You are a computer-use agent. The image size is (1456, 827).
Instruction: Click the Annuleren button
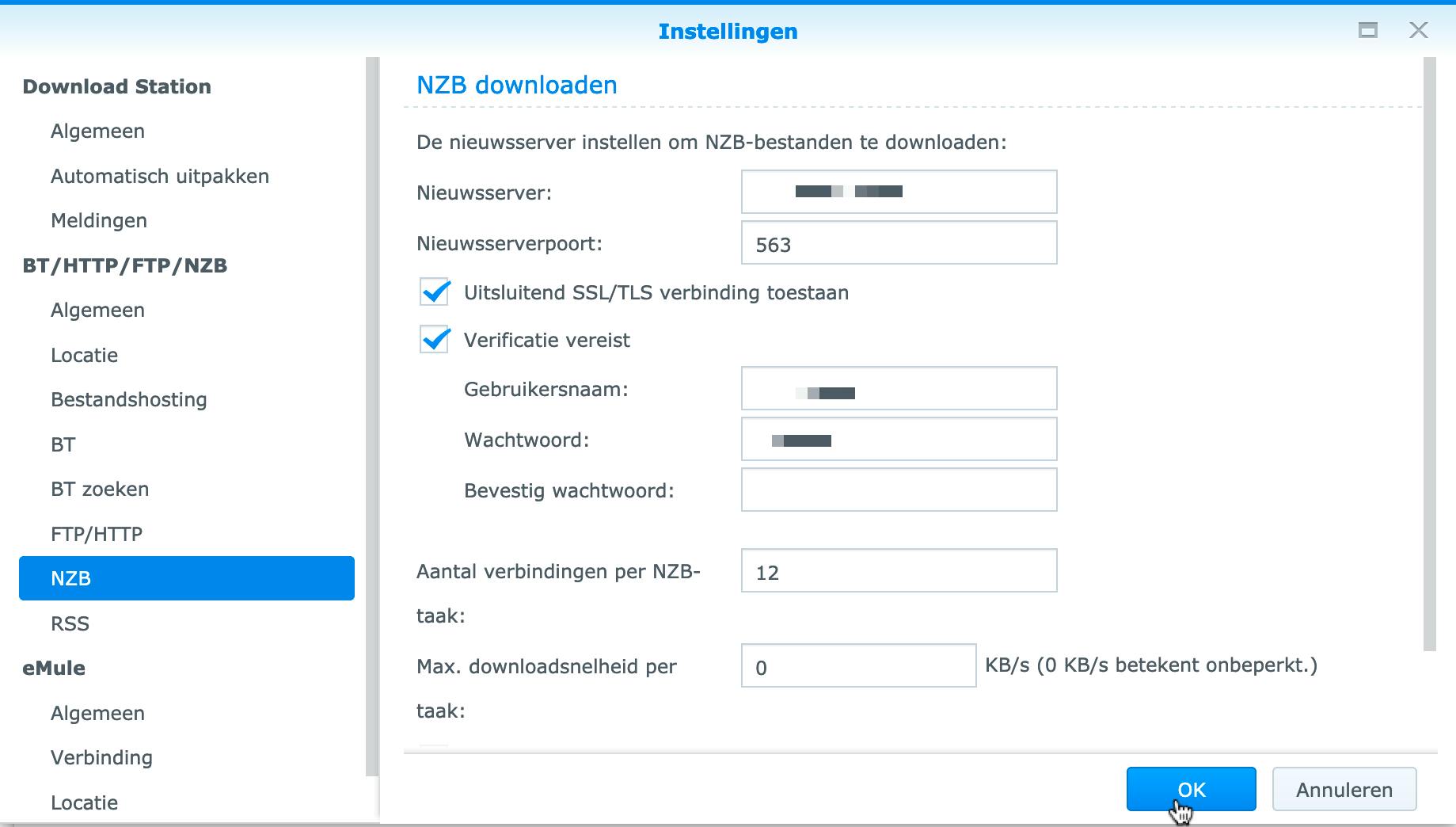(1344, 789)
